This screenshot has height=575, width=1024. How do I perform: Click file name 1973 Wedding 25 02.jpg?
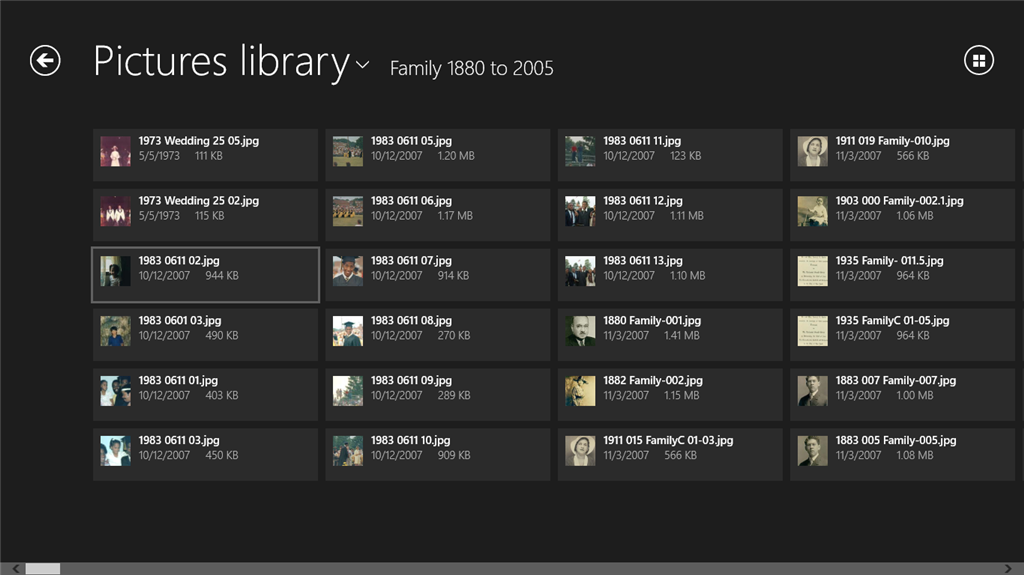pos(199,201)
